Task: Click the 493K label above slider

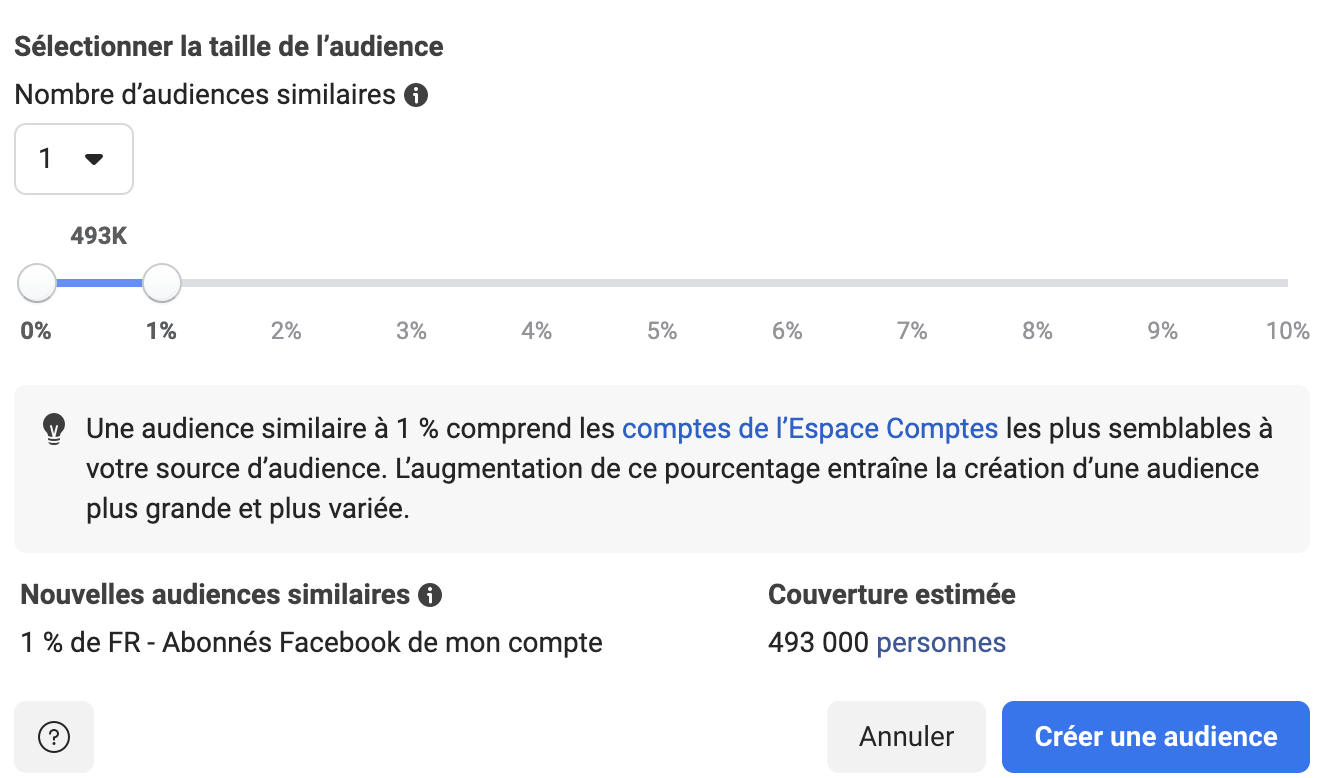Action: coord(99,237)
